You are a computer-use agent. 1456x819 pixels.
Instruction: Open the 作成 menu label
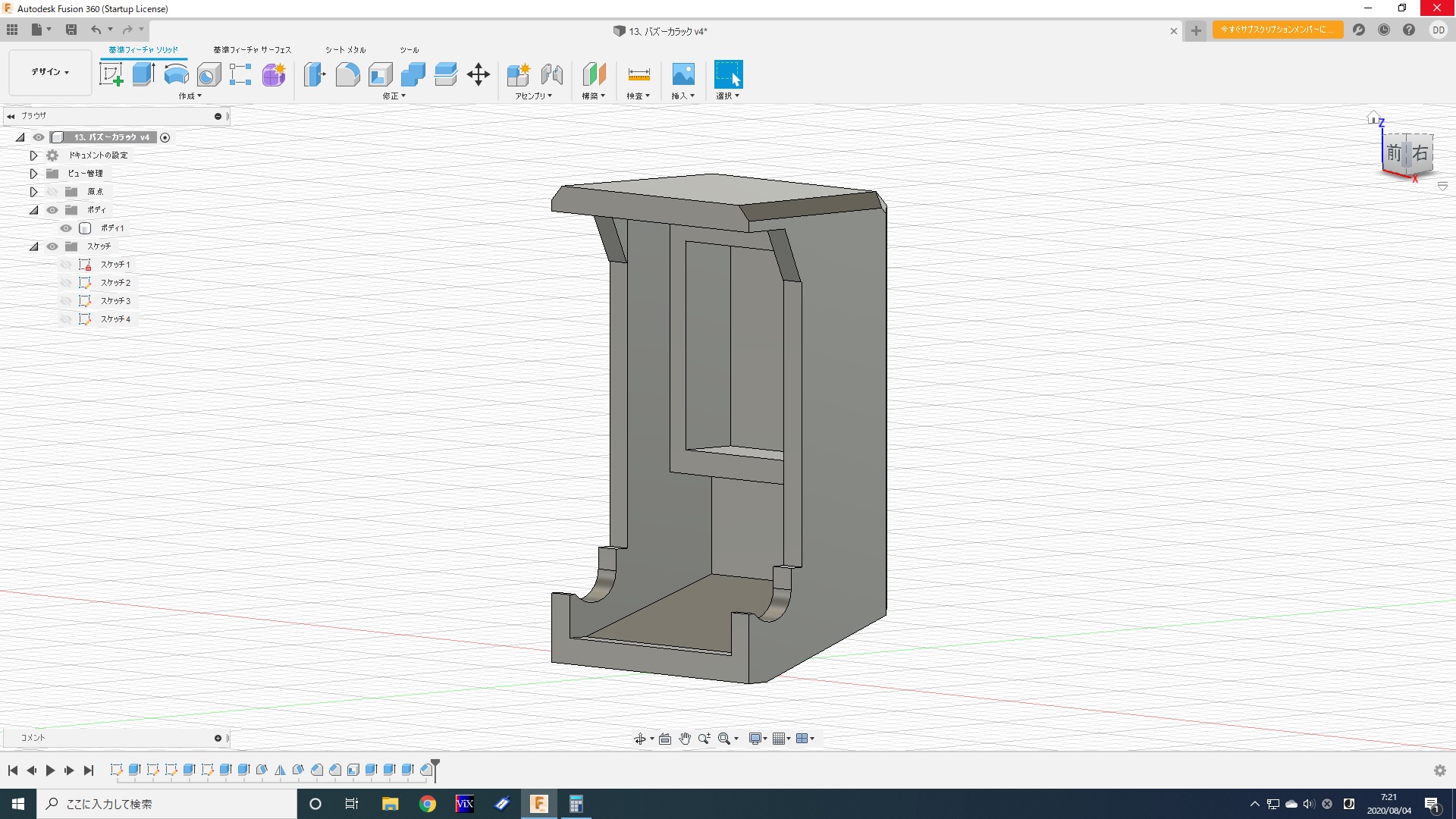tap(190, 96)
